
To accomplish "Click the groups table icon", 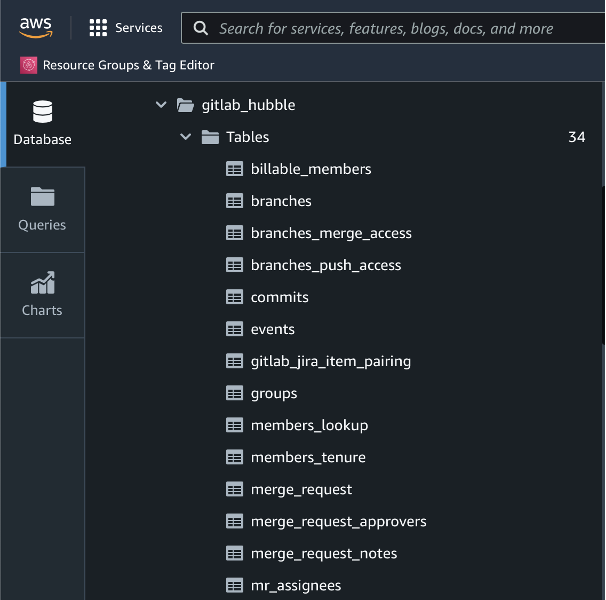I will (x=235, y=393).
